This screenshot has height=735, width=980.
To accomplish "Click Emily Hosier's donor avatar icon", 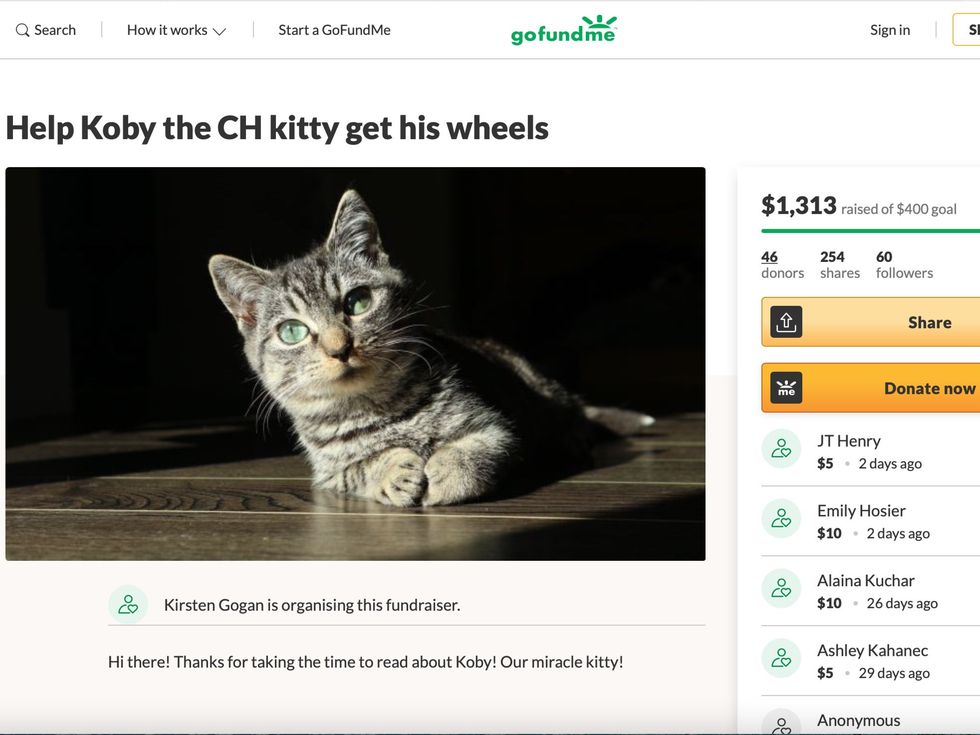I will tap(781, 519).
